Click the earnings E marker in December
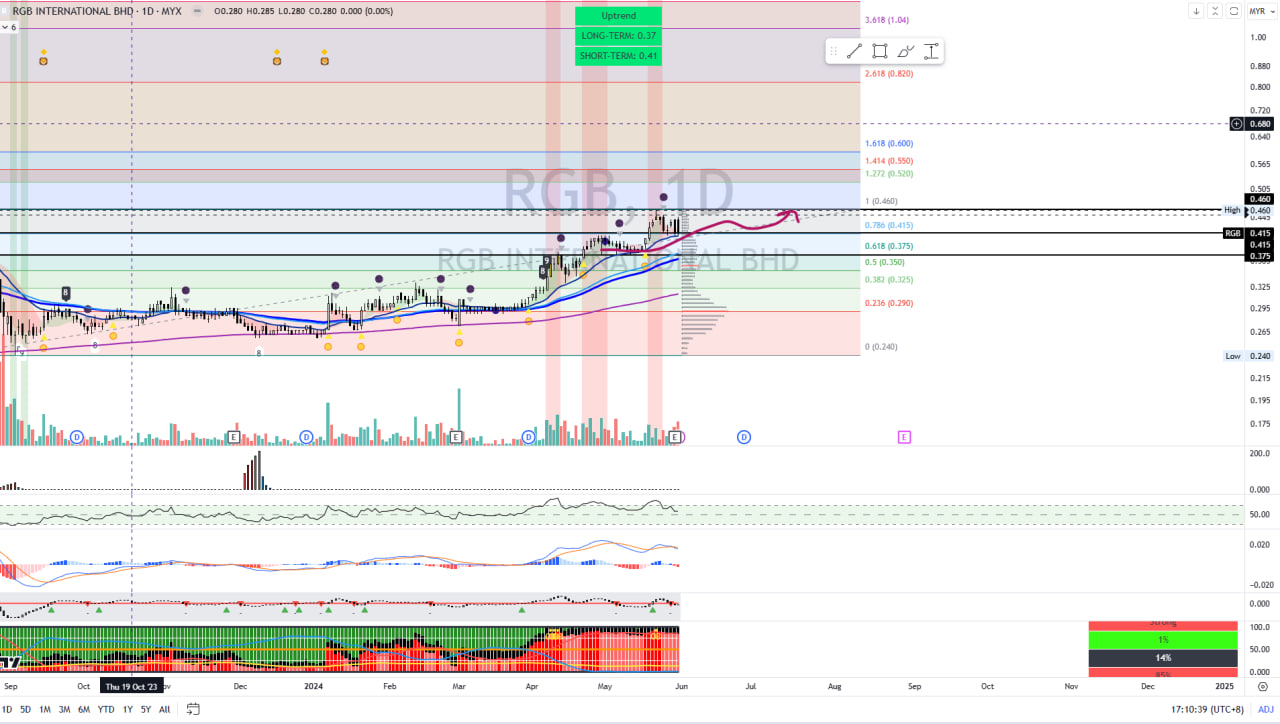 pos(234,437)
